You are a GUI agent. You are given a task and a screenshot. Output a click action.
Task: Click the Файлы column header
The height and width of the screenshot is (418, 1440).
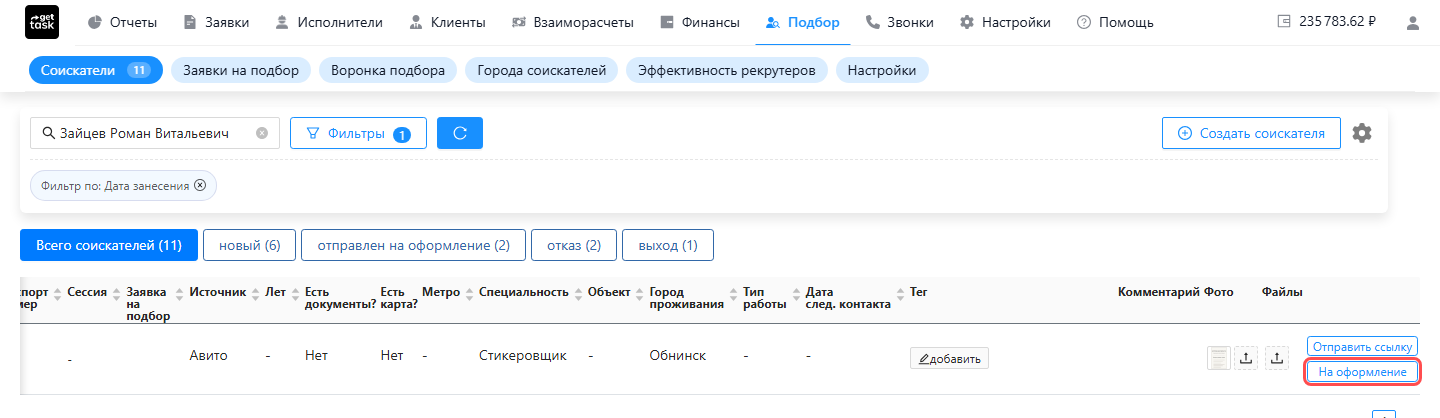coord(1282,292)
